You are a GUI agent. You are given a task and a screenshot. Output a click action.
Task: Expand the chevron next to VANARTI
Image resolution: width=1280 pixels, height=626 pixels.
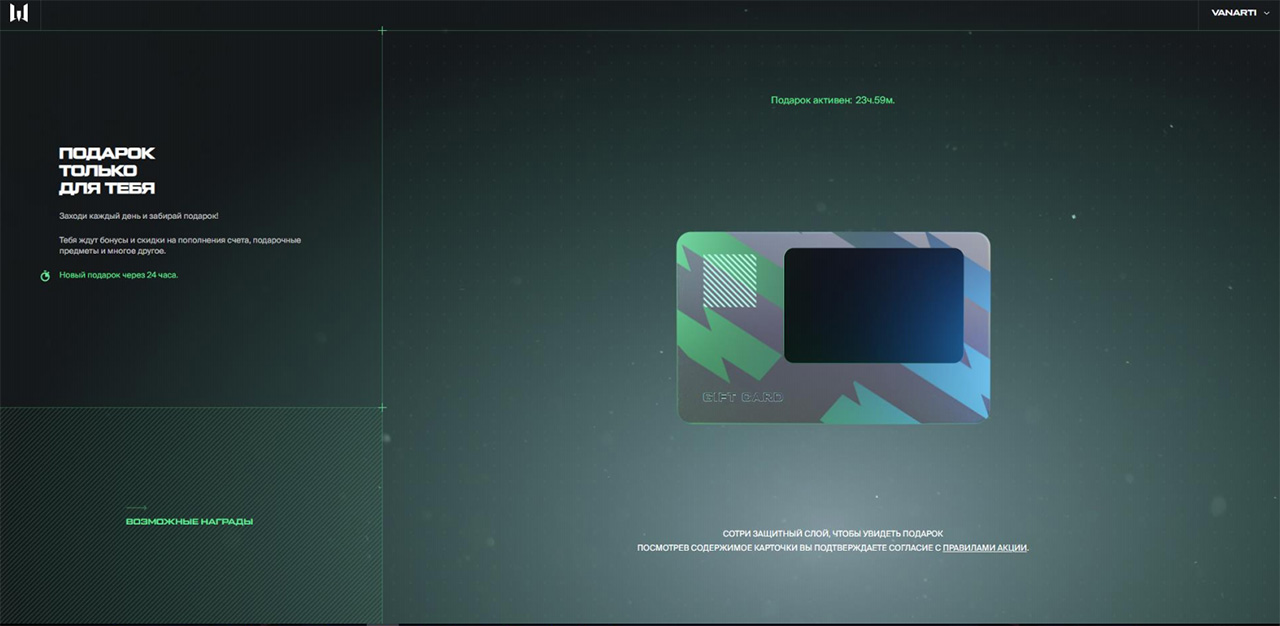pyautogui.click(x=1267, y=13)
